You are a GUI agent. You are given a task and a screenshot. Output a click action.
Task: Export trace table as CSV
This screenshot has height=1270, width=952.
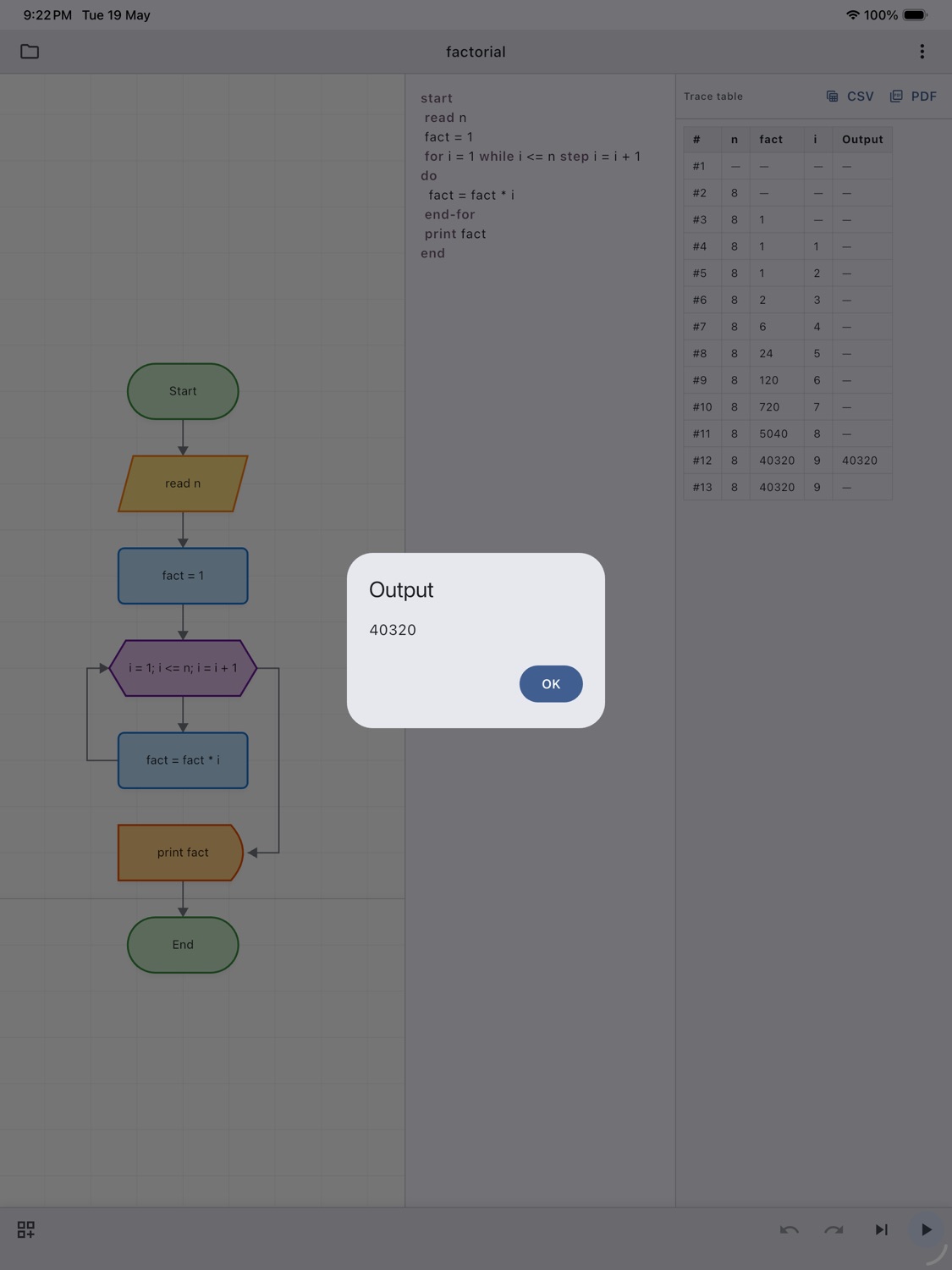[x=850, y=97]
